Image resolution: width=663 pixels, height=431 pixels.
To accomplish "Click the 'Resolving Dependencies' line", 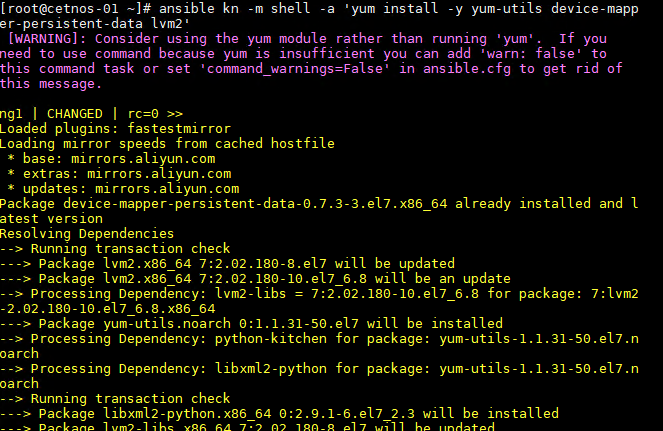I will 87,233.
